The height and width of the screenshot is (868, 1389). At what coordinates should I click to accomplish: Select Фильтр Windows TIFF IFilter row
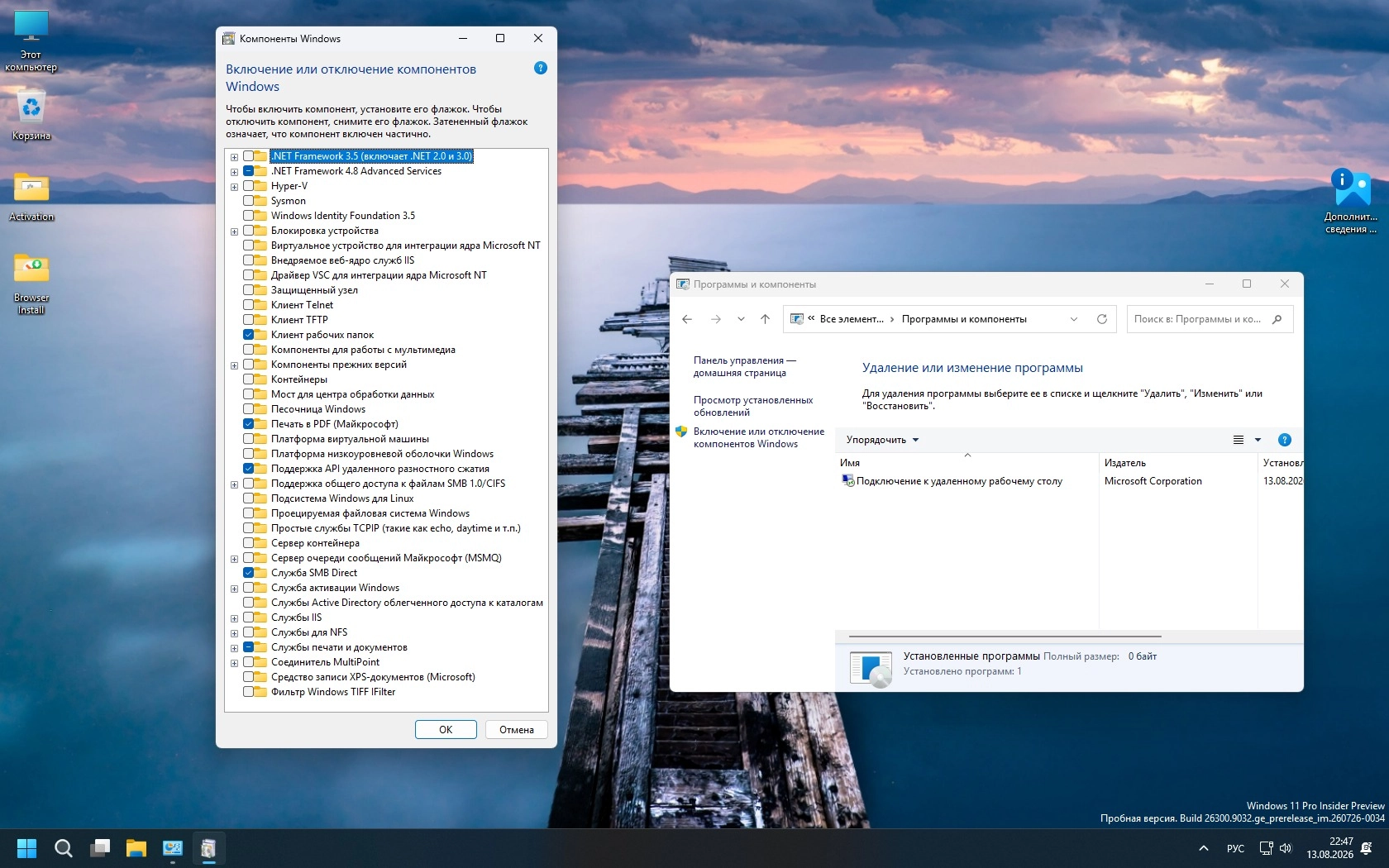click(333, 692)
